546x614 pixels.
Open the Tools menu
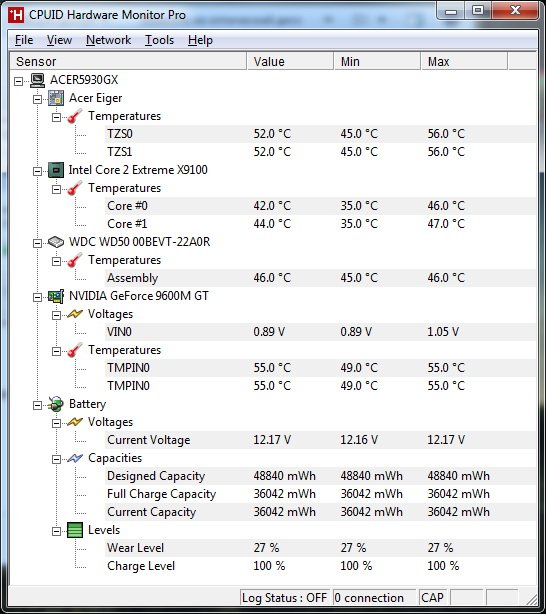point(159,40)
